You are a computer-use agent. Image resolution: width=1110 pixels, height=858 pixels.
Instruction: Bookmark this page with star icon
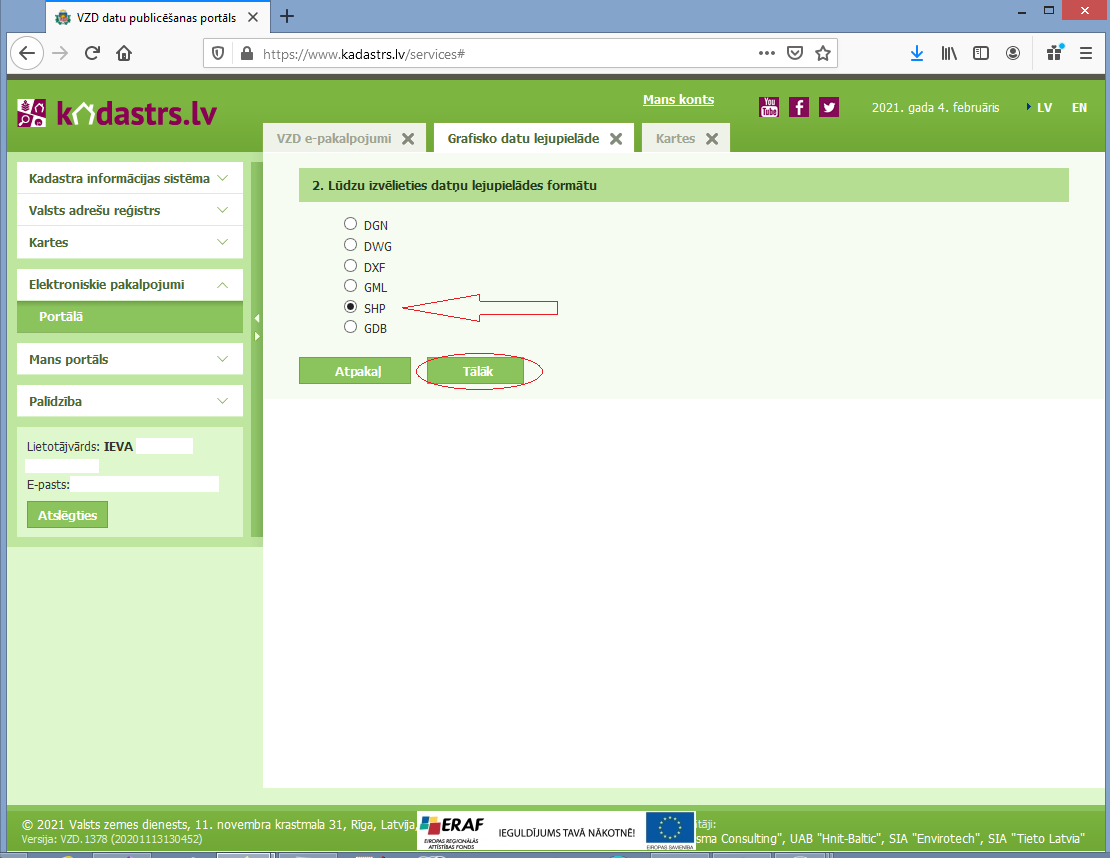[x=823, y=53]
